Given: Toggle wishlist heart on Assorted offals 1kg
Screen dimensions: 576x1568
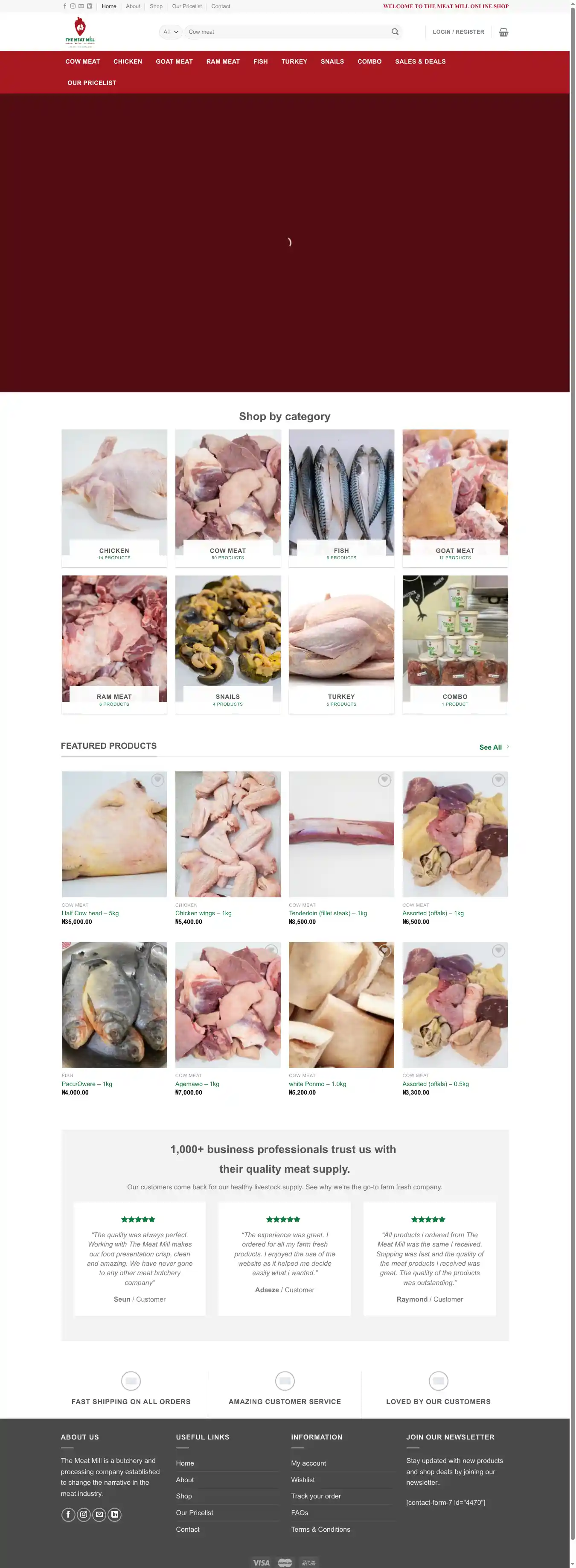Looking at the screenshot, I should tap(498, 780).
